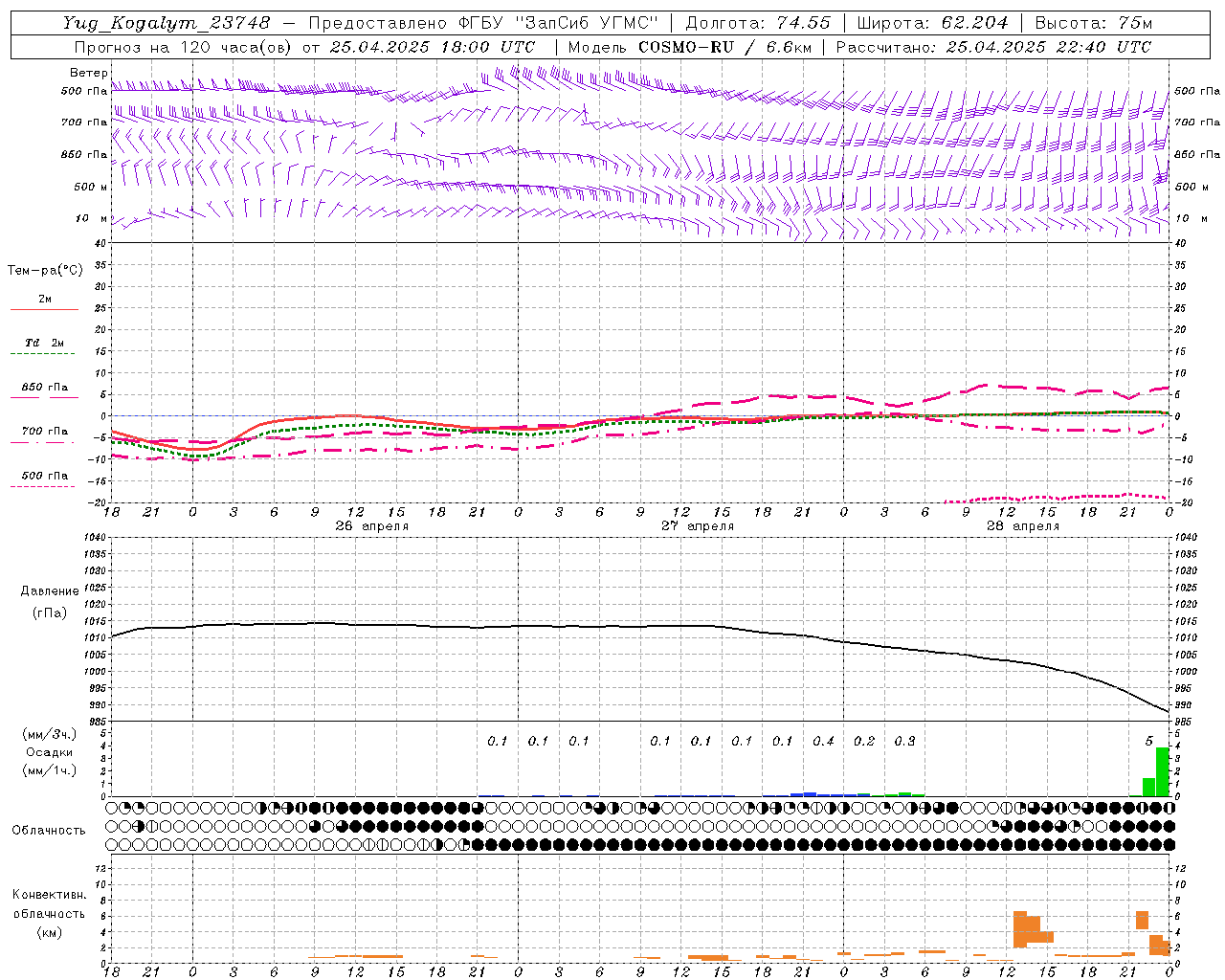Click the Широта: 62.204 value

tap(932, 23)
